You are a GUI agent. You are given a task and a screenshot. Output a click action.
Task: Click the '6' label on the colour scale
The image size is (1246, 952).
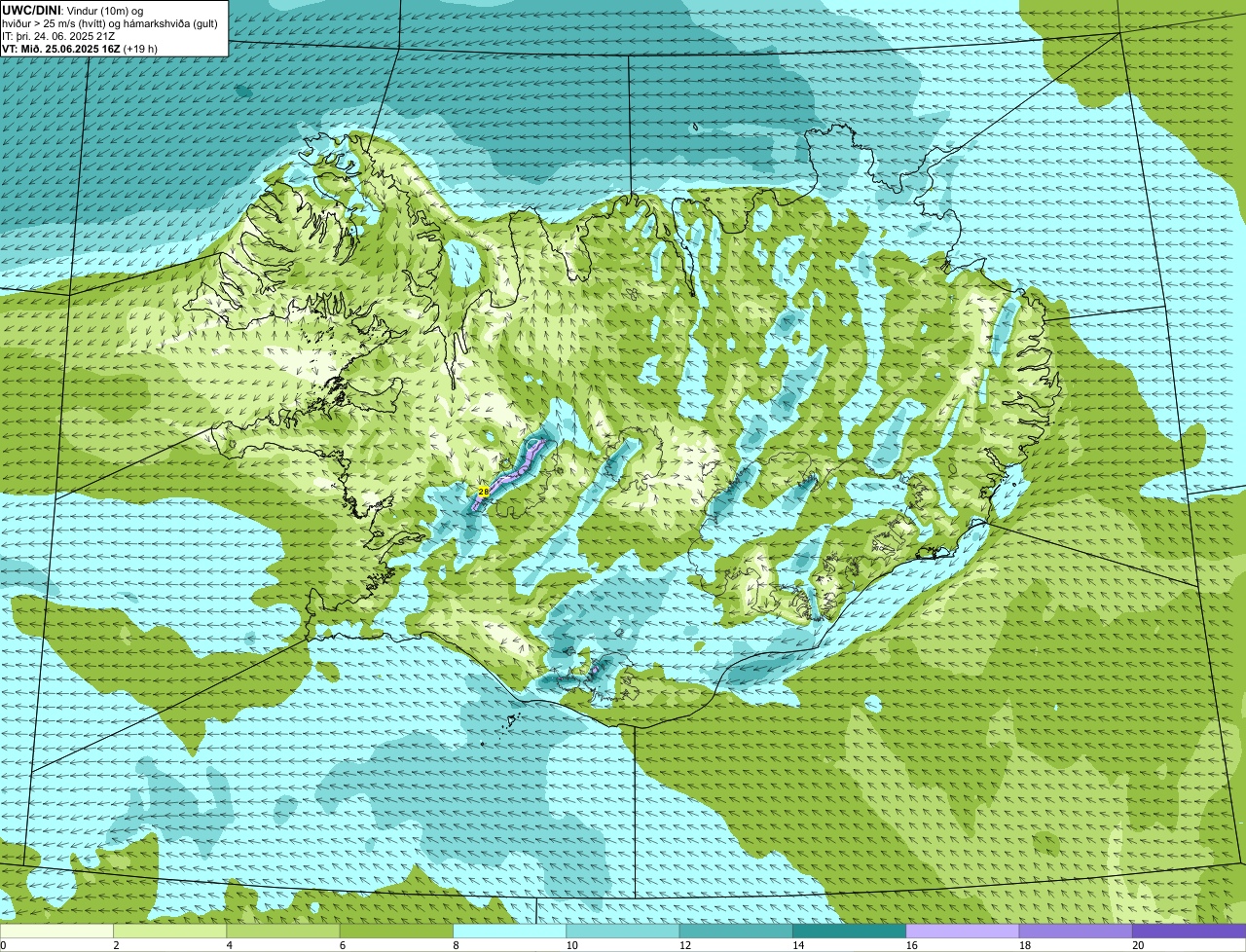click(343, 945)
